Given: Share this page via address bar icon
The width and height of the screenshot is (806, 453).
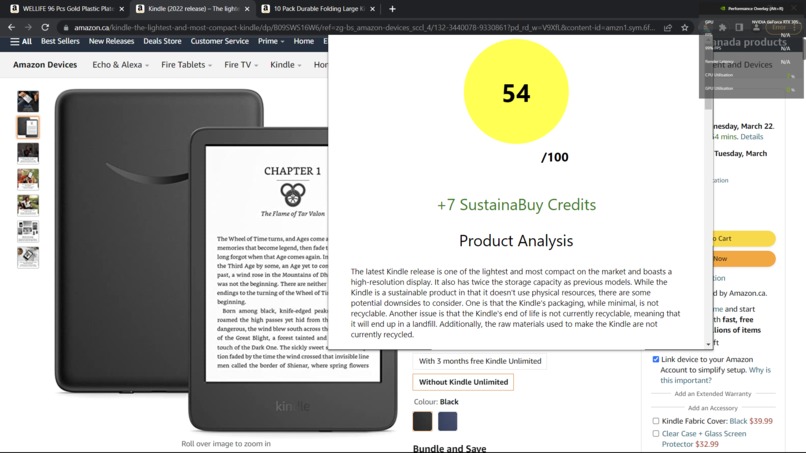Looking at the screenshot, I should pos(668,28).
